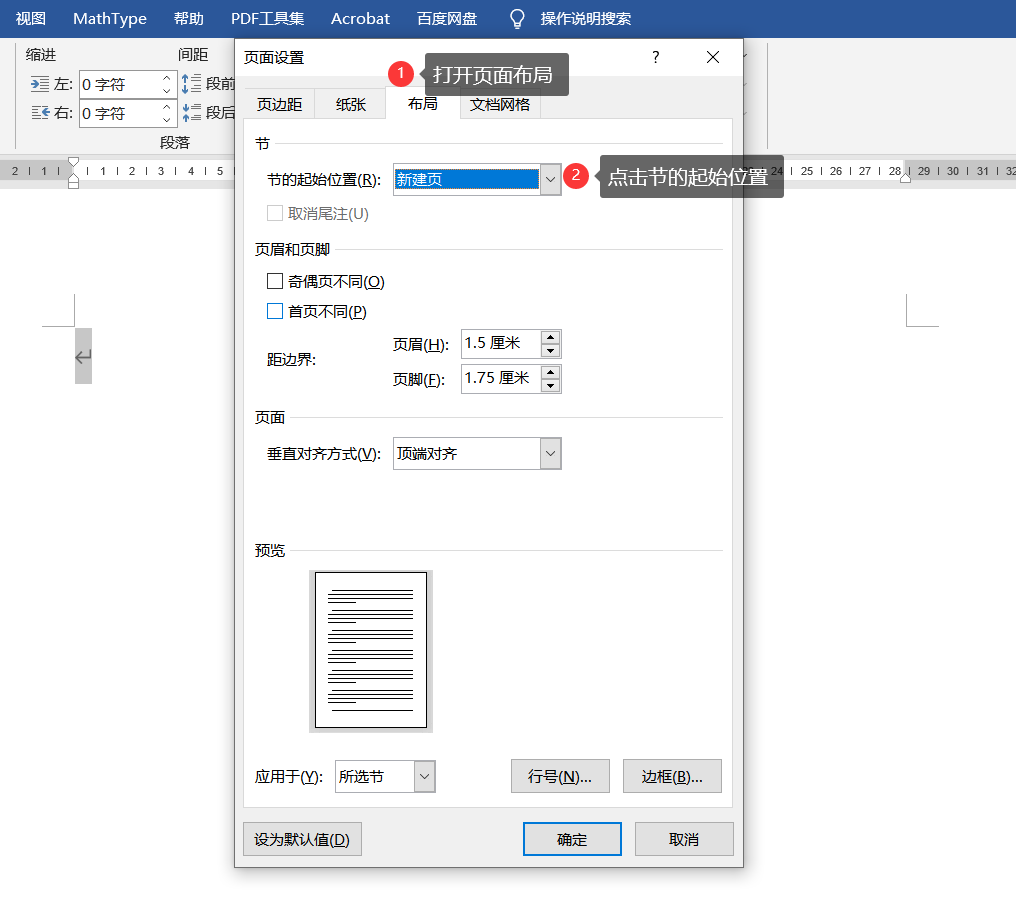1016x908 pixels.
Task: Increase right indent with up arrow
Action: 167,106
